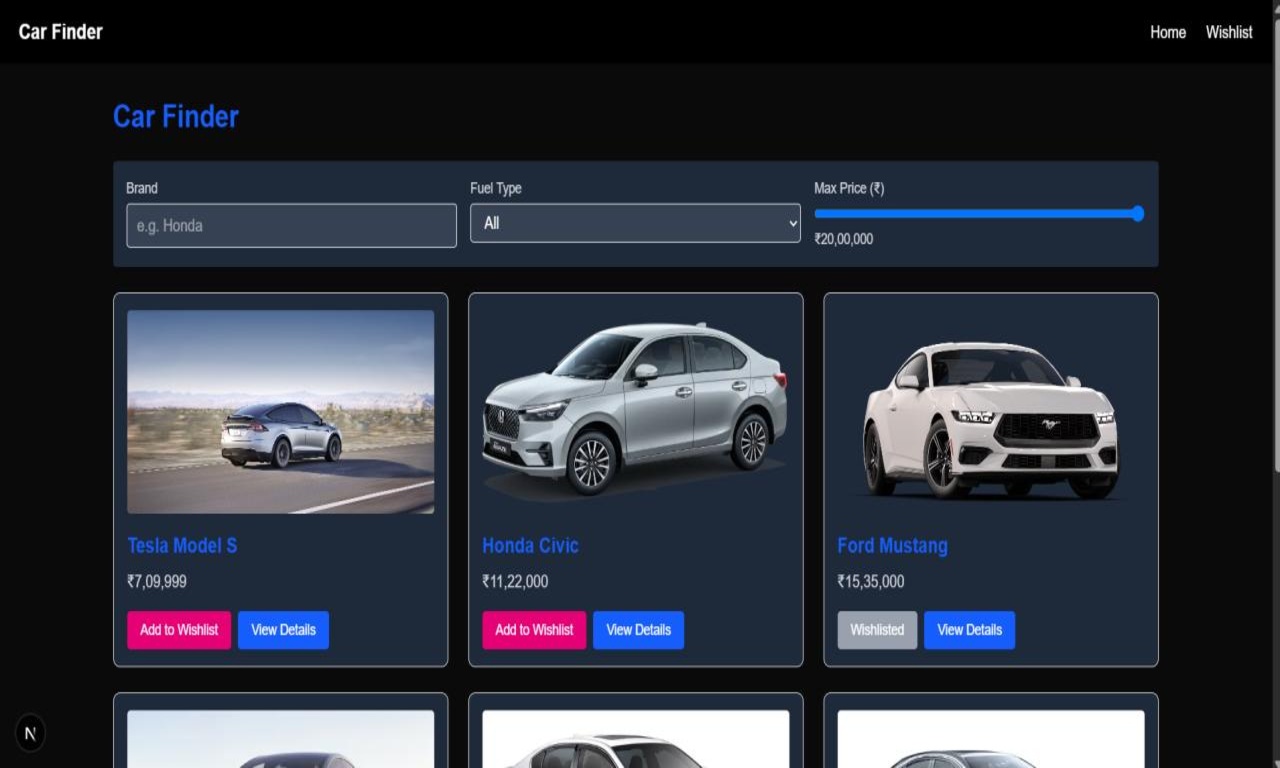
Task: Click the Ford Mustang title
Action: [892, 545]
